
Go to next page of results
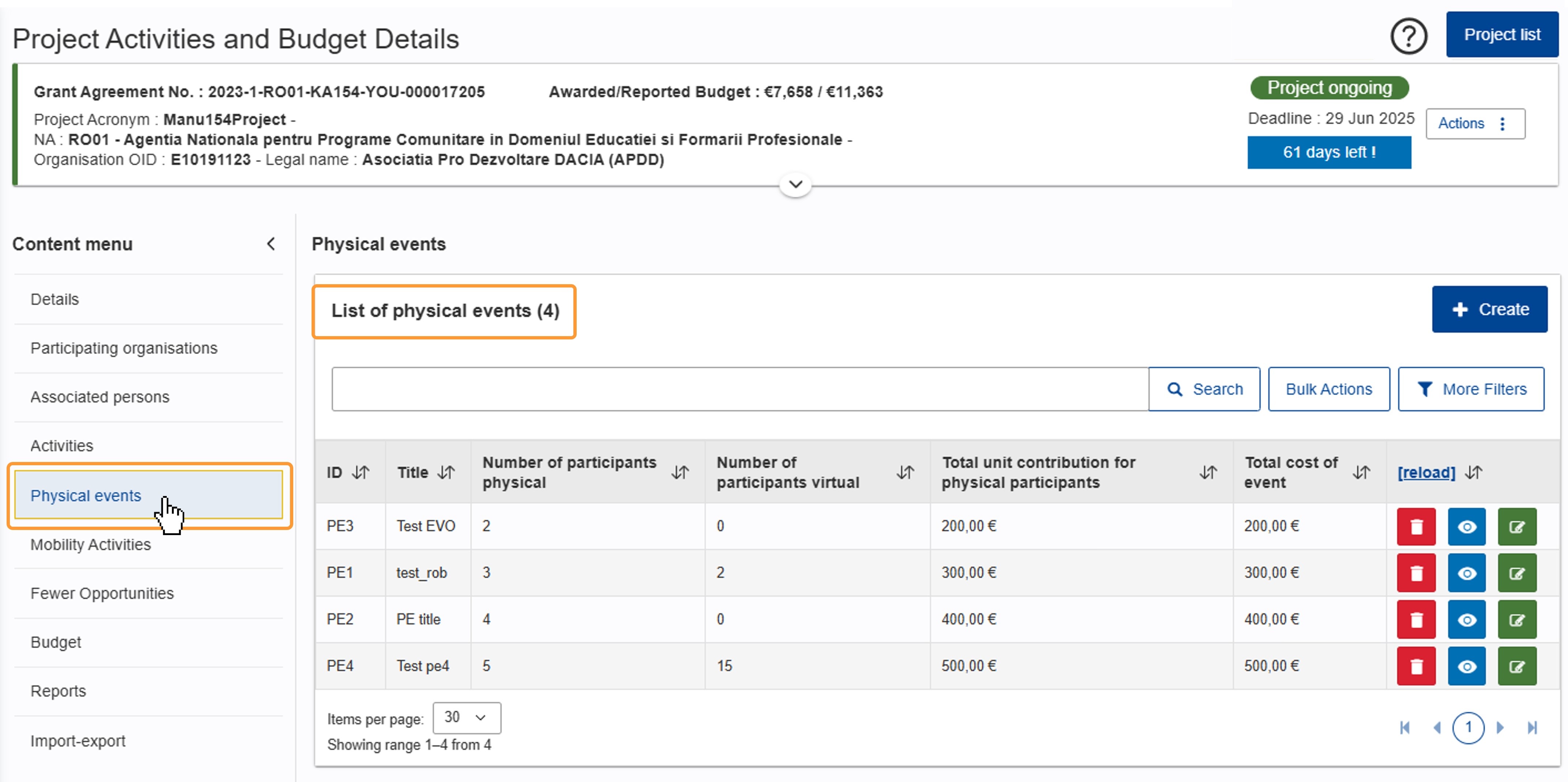(1500, 727)
